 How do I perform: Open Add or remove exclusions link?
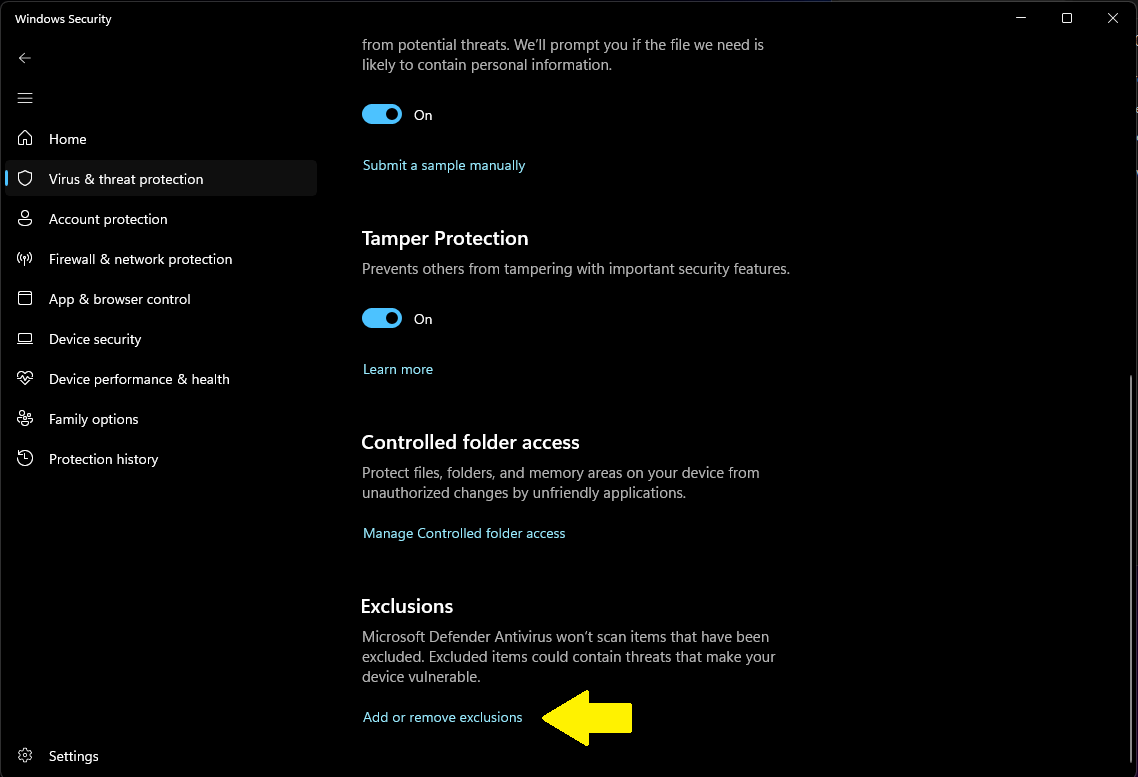click(442, 717)
